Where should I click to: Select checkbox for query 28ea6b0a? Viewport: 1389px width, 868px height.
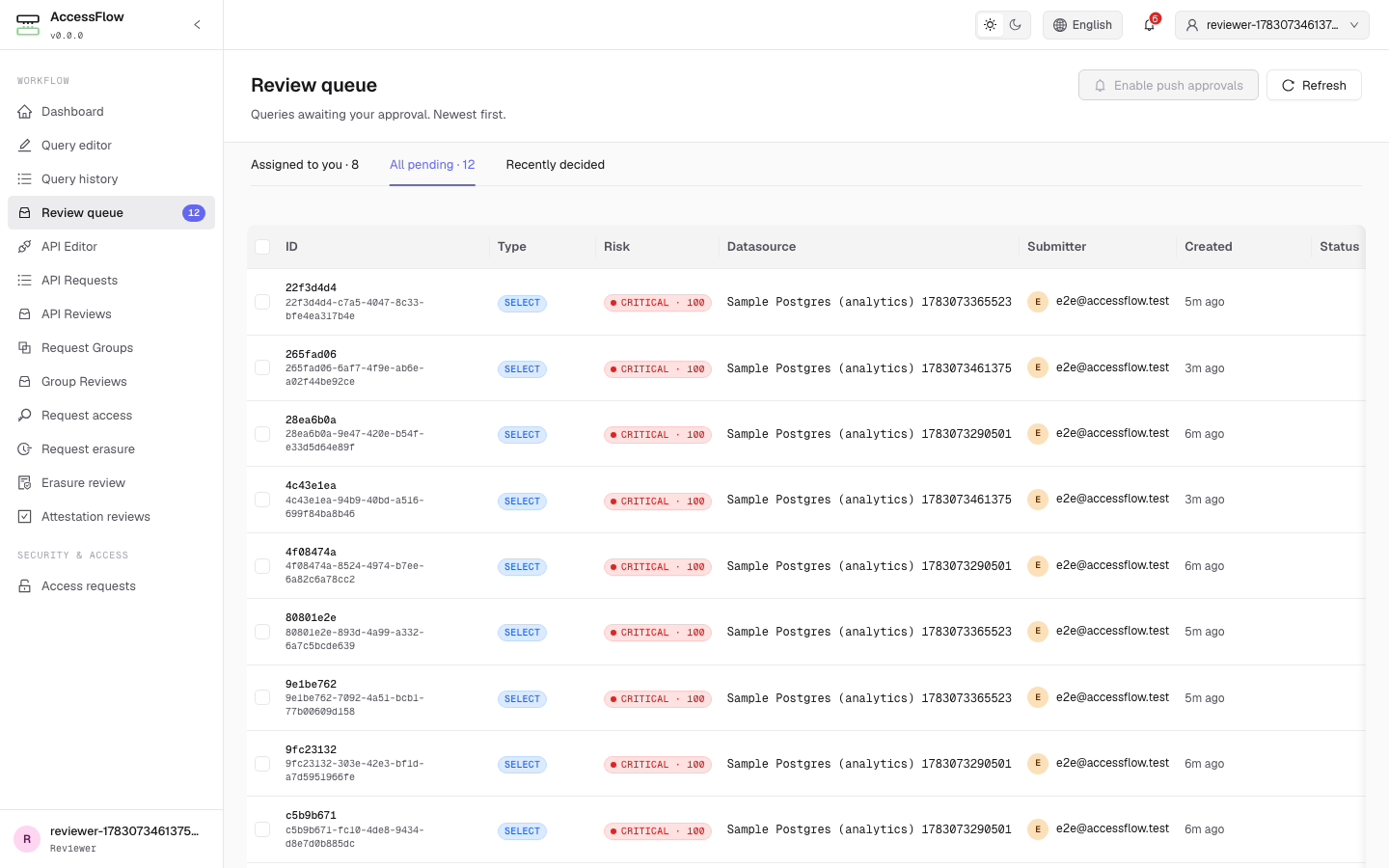[x=262, y=434]
